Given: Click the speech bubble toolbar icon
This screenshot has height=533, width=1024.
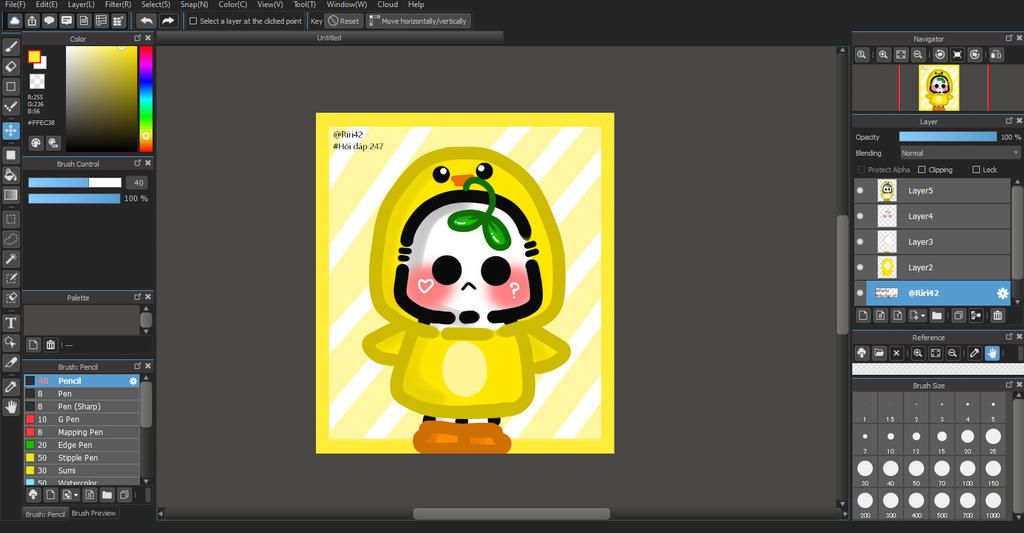Looking at the screenshot, I should coord(49,21).
